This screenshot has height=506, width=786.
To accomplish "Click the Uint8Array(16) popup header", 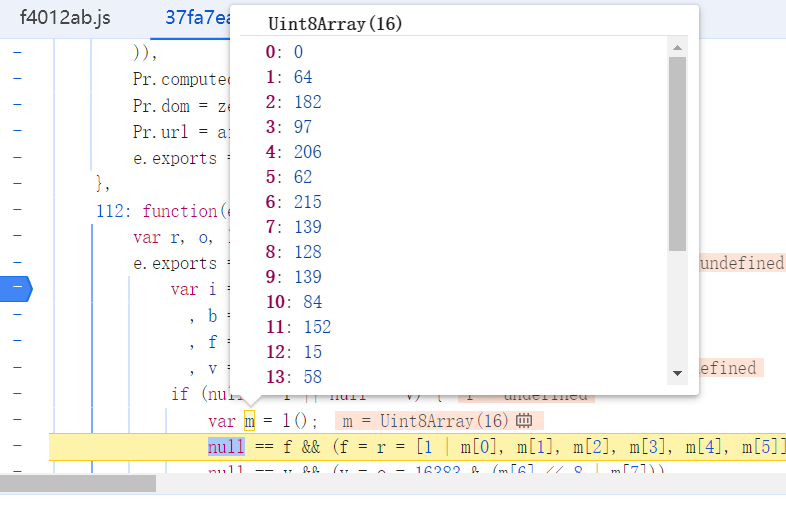I will (x=335, y=24).
